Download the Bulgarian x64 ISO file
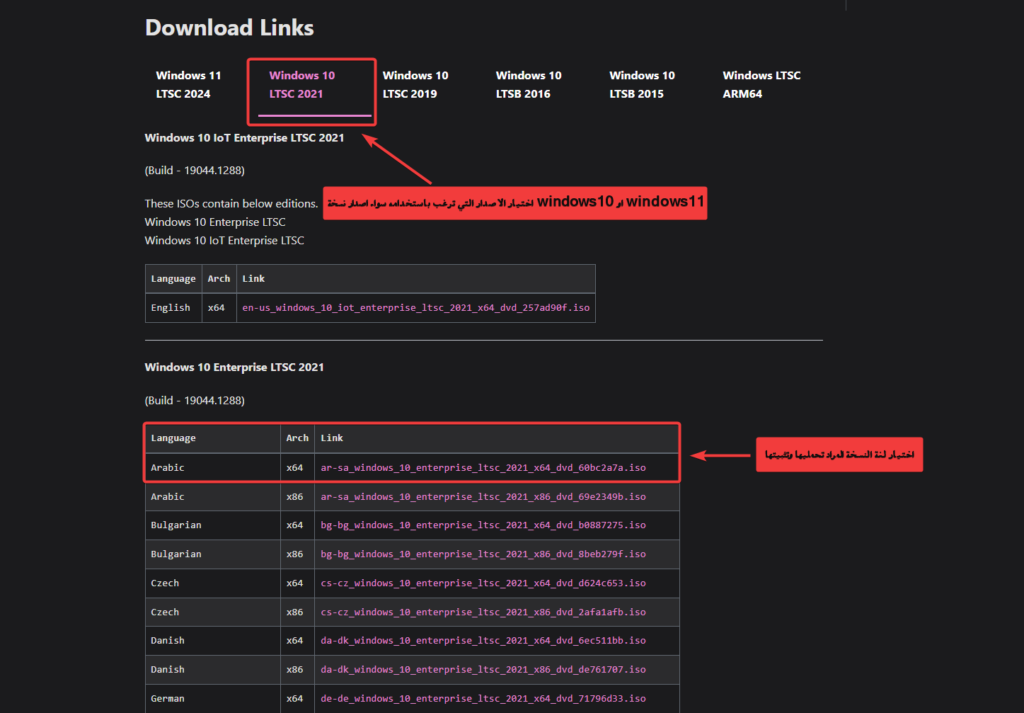 [x=483, y=525]
